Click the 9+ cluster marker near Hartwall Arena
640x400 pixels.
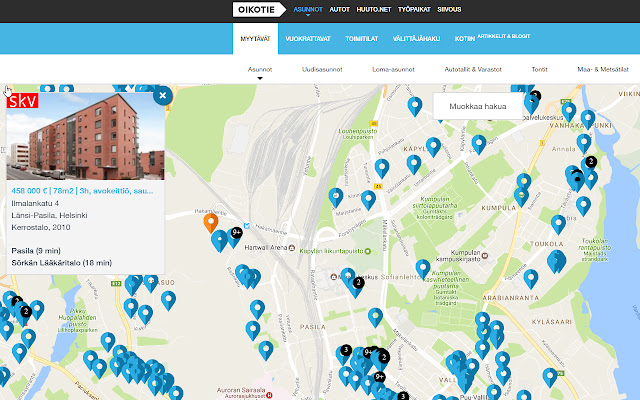(236, 233)
